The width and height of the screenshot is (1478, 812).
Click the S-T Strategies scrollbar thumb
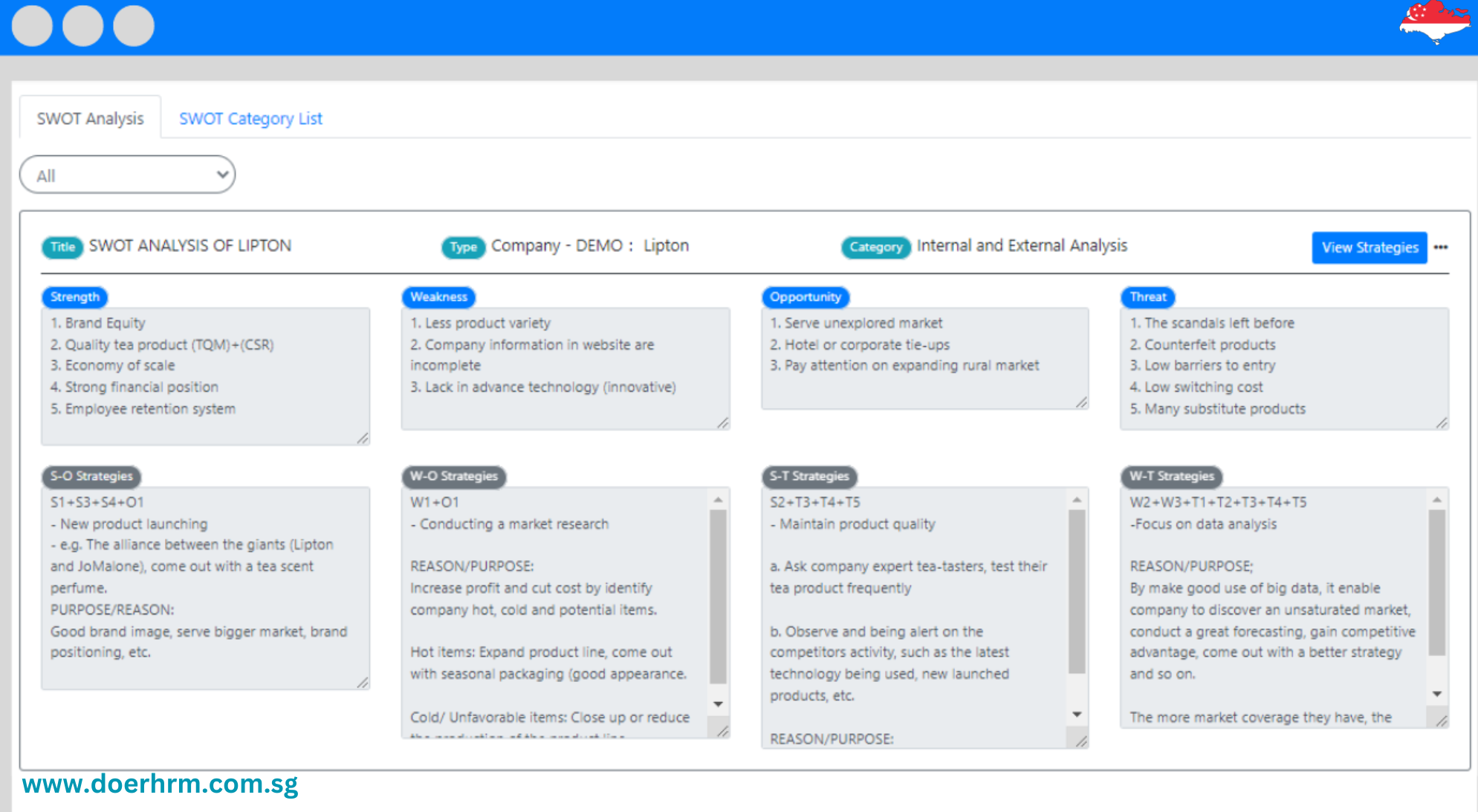click(x=1077, y=591)
